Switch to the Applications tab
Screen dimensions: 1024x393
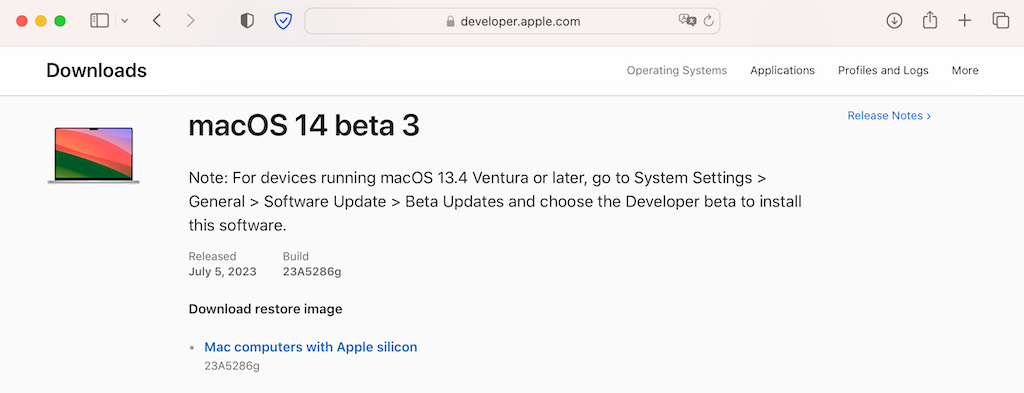(782, 71)
